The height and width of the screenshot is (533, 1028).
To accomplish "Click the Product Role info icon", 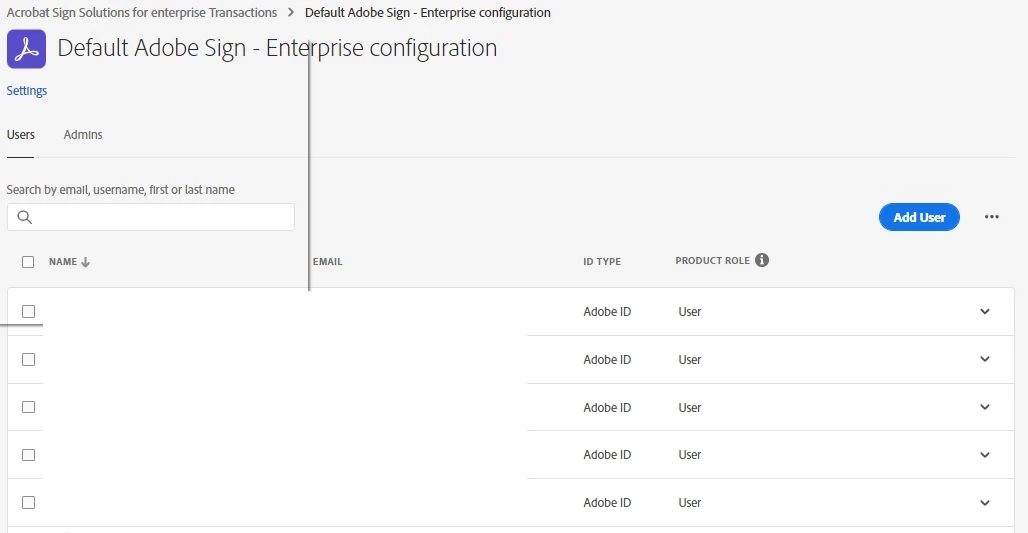I will tap(762, 260).
